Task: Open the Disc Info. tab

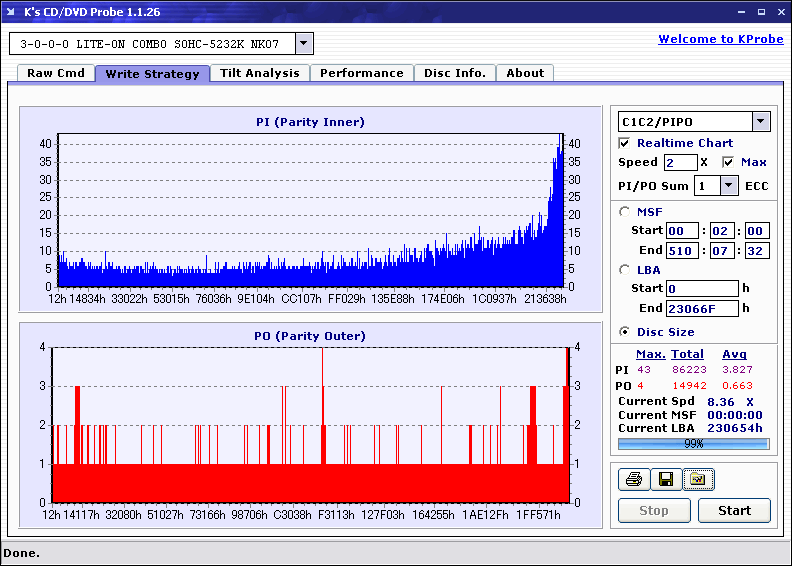Action: pyautogui.click(x=454, y=73)
